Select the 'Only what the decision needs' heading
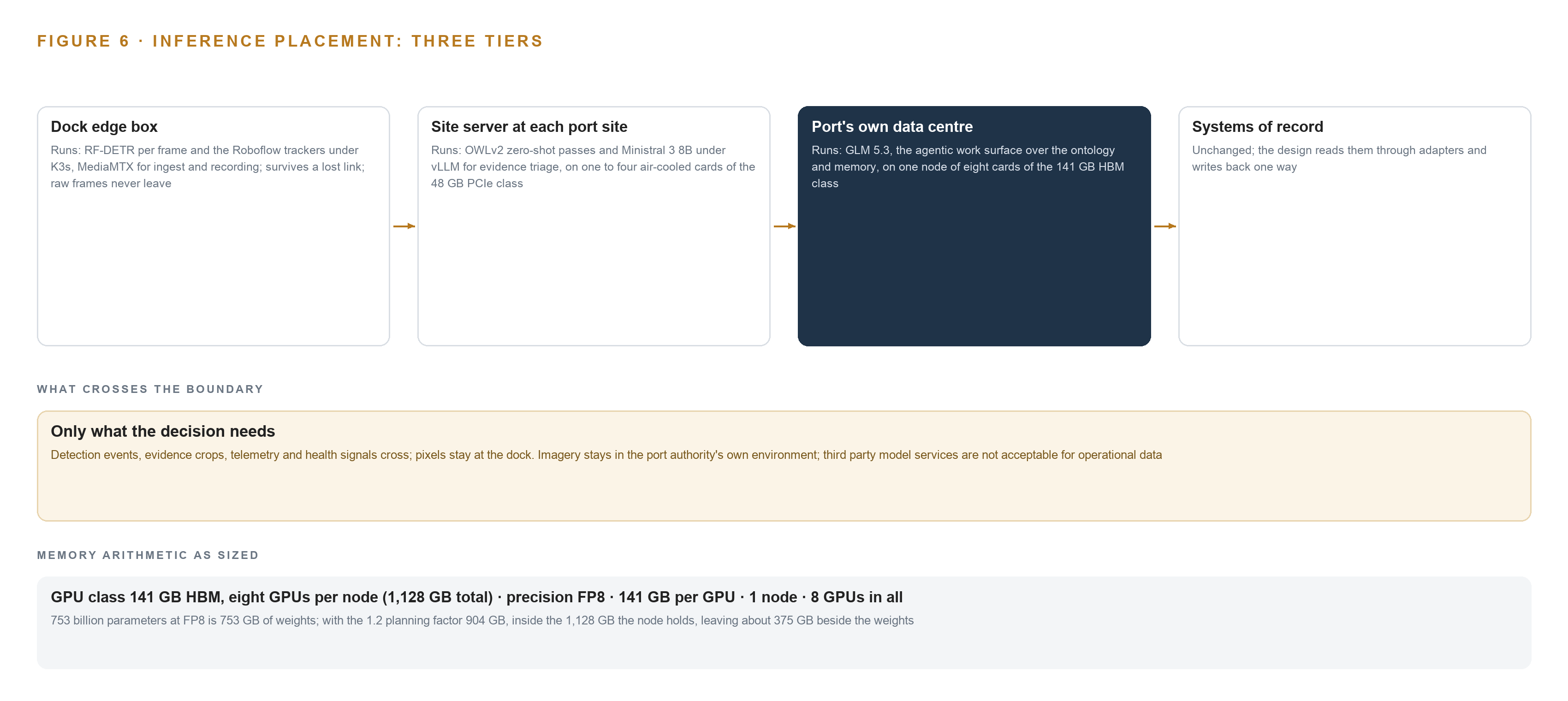Viewport: 1568px width, 701px height. [x=162, y=431]
